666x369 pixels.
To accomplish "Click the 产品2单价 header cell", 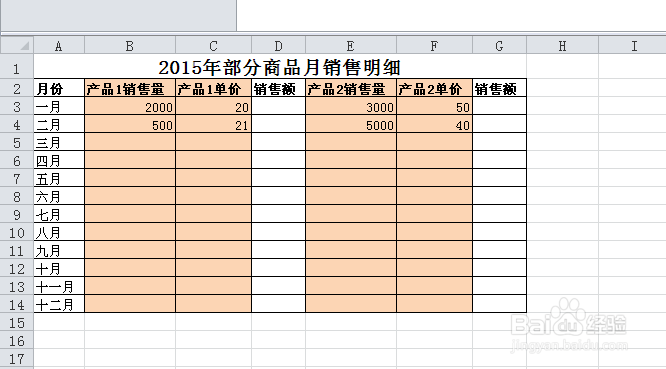I will click(x=435, y=88).
